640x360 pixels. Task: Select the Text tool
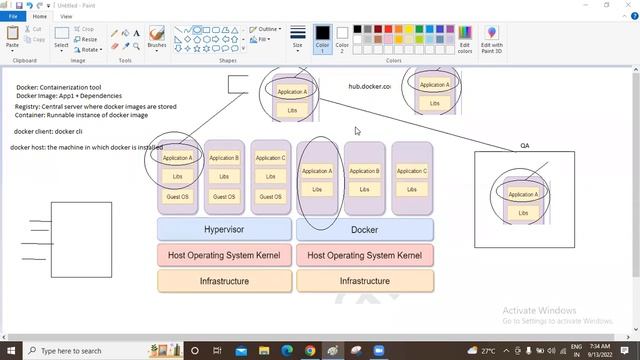[136, 33]
